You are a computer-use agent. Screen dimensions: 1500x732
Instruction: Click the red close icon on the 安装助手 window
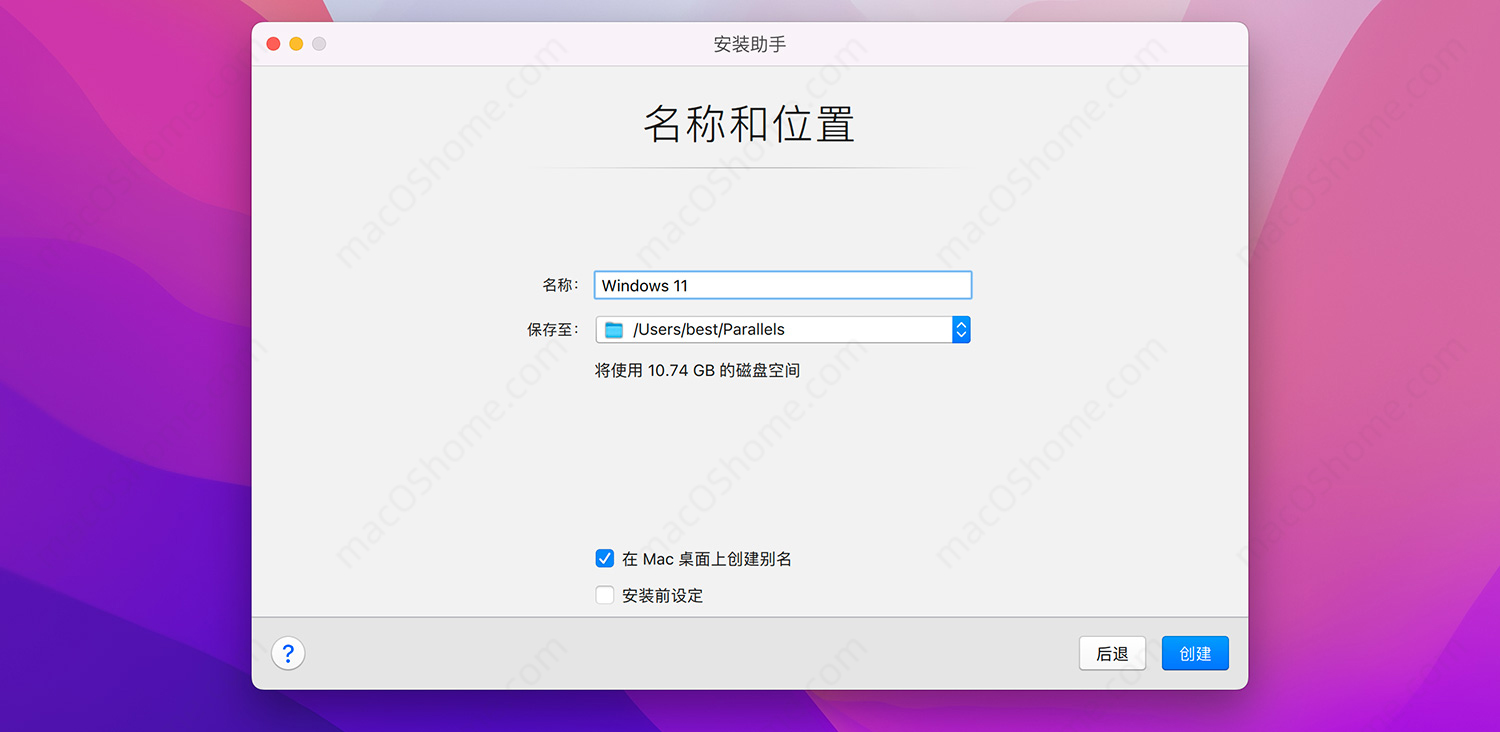(x=272, y=43)
